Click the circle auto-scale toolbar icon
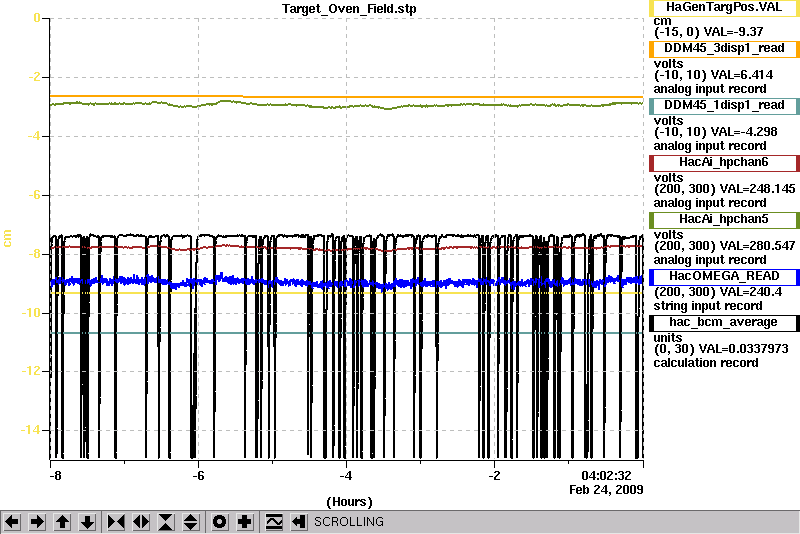 tap(220, 522)
